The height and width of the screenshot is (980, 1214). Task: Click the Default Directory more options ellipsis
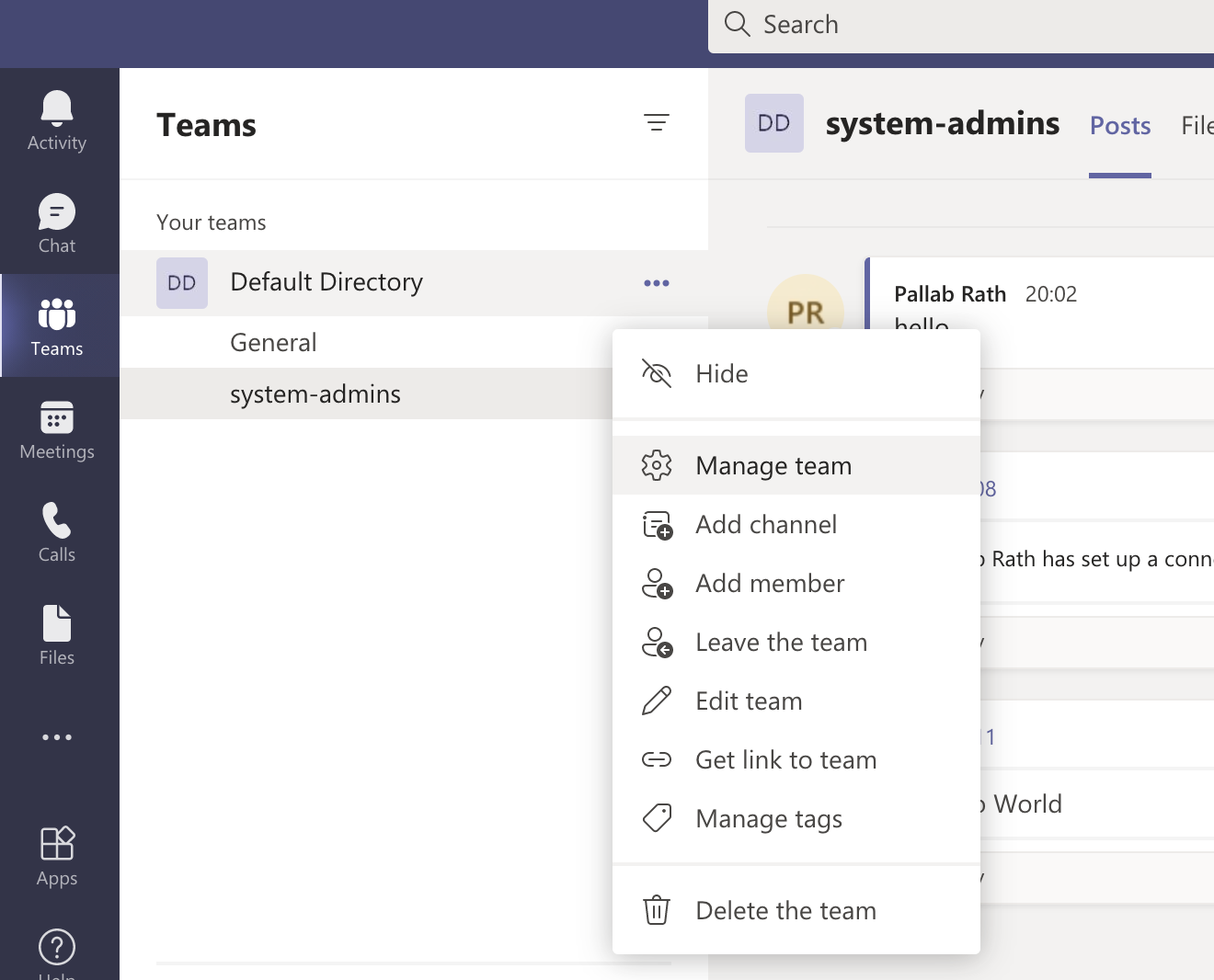(657, 283)
